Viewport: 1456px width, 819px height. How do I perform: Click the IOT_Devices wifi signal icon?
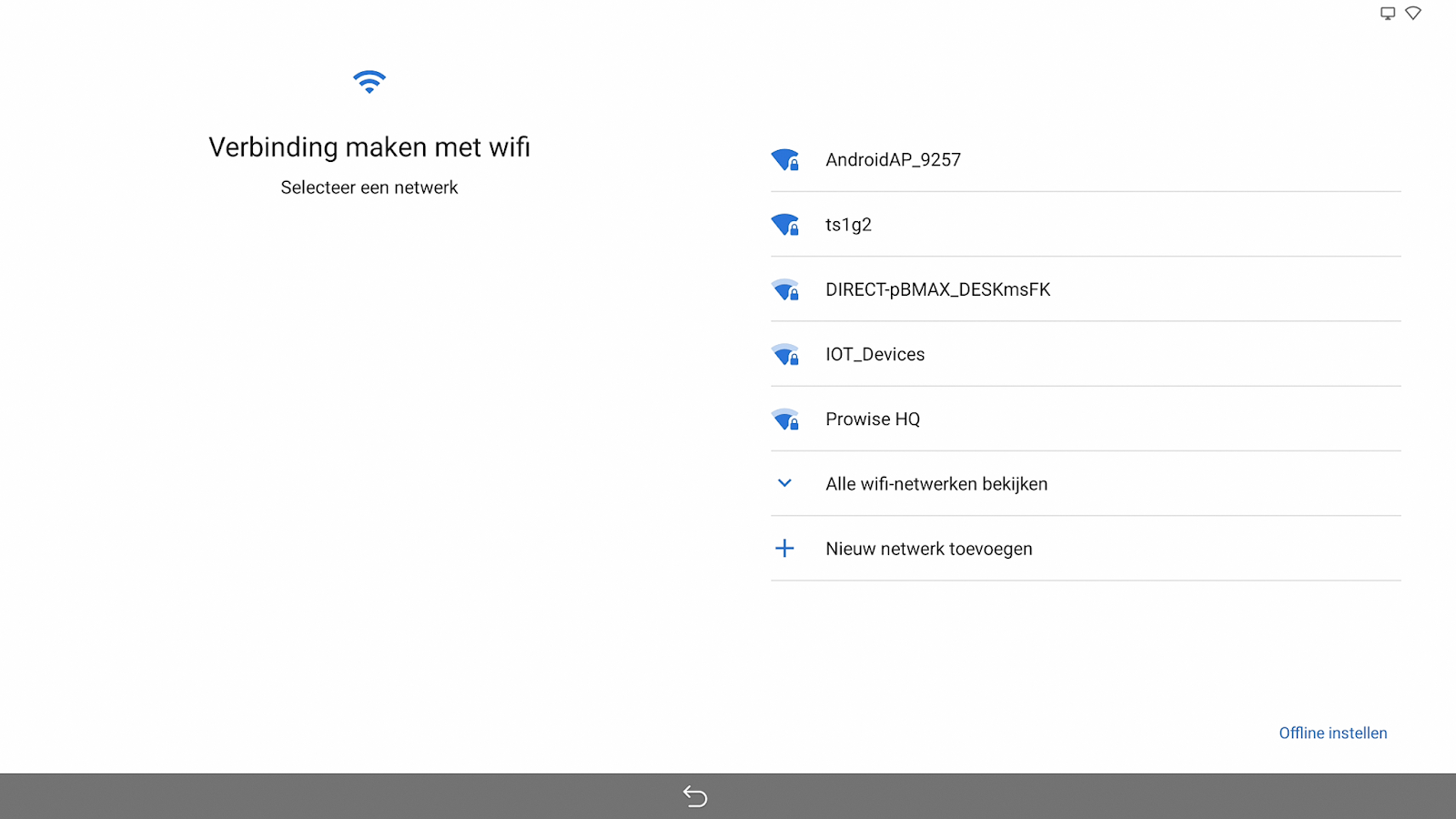click(x=784, y=355)
